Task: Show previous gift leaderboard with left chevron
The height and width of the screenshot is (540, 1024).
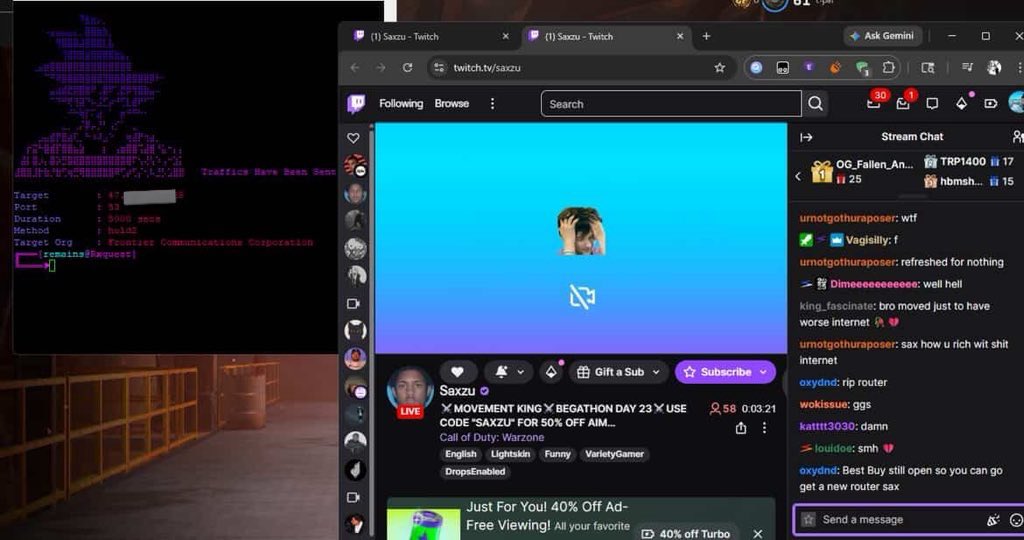Action: point(798,176)
